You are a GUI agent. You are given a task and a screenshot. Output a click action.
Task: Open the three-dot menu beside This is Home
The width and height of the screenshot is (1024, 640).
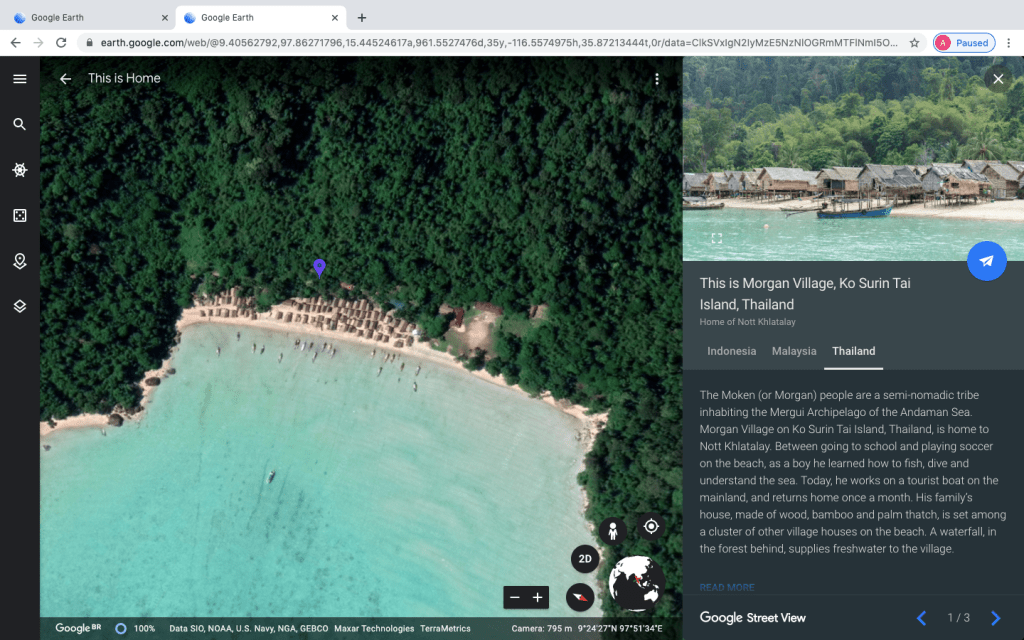(657, 79)
